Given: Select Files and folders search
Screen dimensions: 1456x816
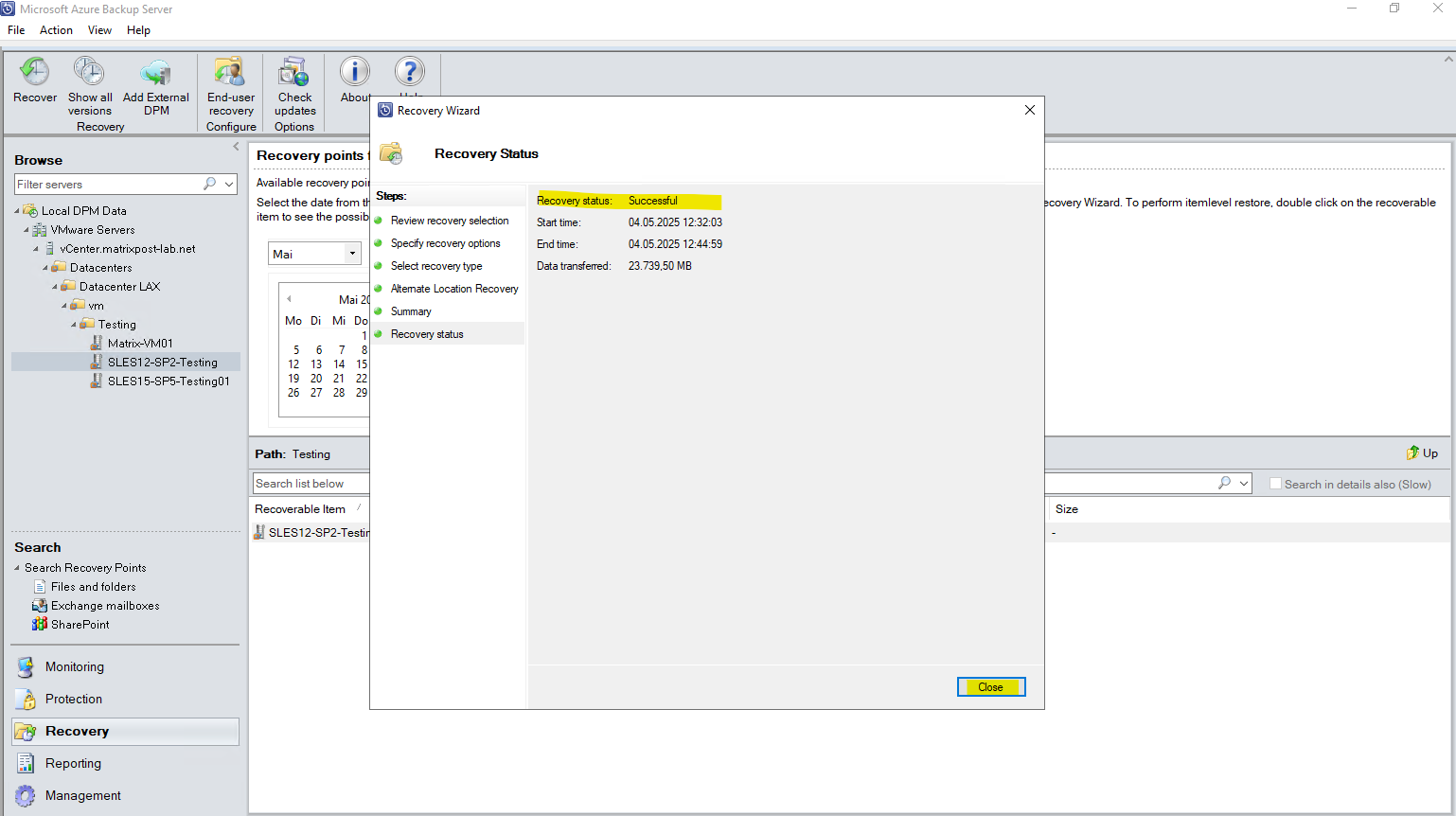Looking at the screenshot, I should point(93,587).
